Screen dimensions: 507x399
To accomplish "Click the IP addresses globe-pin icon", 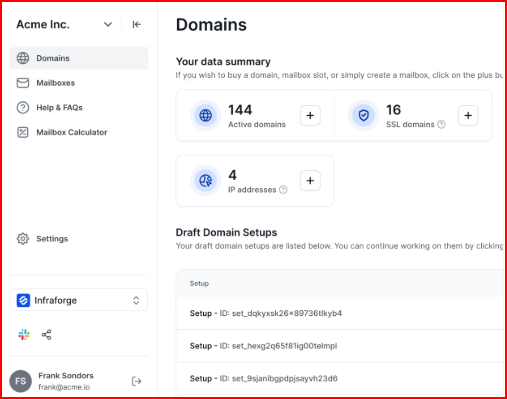I will click(x=206, y=180).
